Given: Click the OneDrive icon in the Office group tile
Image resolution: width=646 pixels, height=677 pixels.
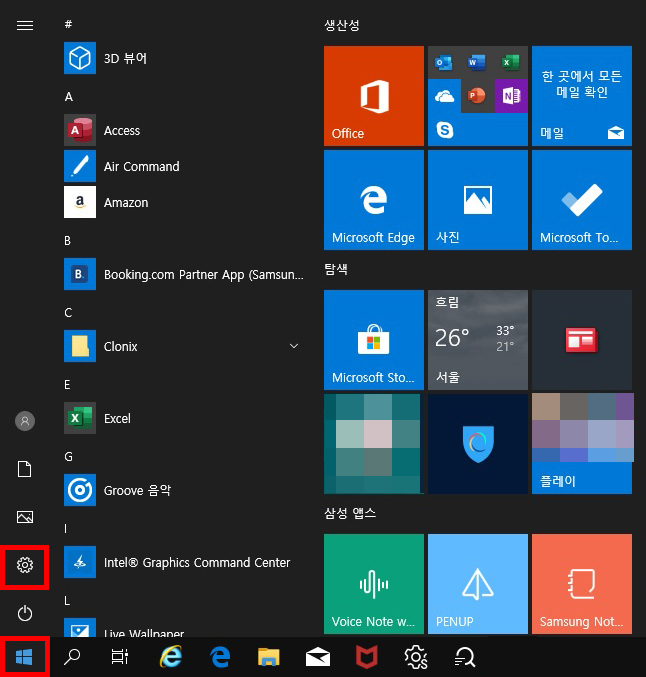Looking at the screenshot, I should (x=444, y=96).
